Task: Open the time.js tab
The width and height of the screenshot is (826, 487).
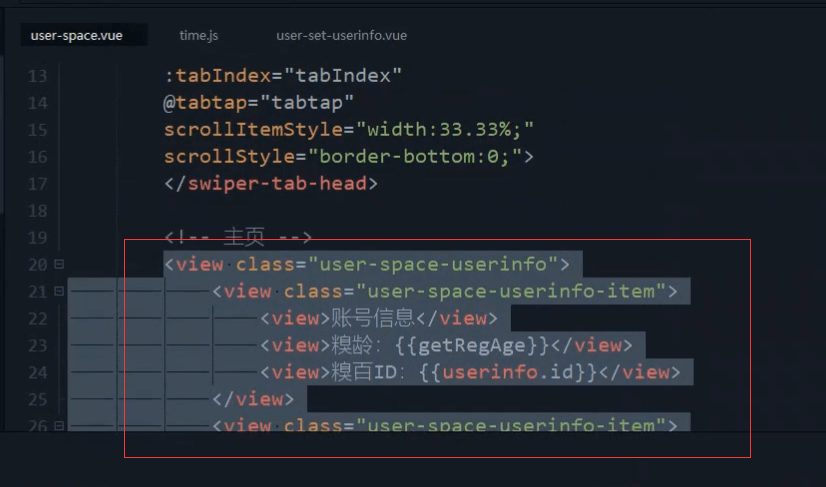Action: [x=199, y=35]
